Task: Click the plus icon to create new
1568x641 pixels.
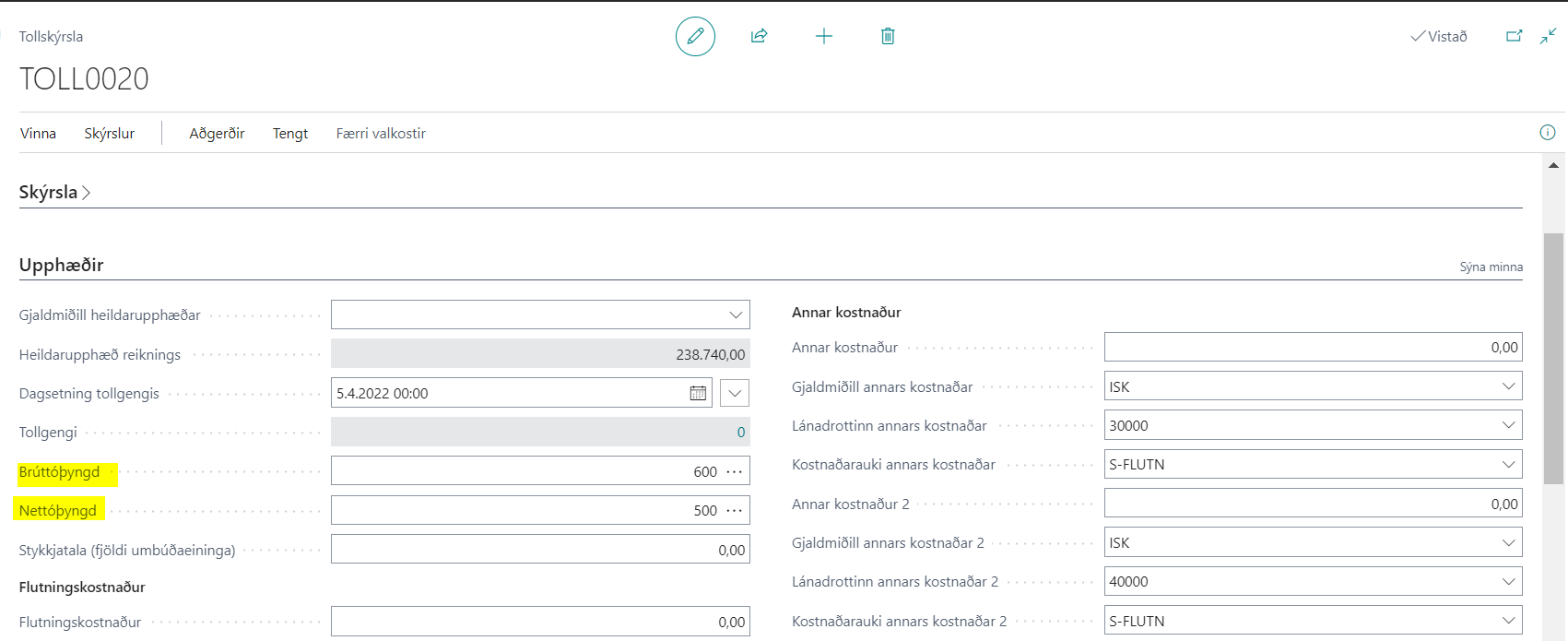Action: (824, 37)
